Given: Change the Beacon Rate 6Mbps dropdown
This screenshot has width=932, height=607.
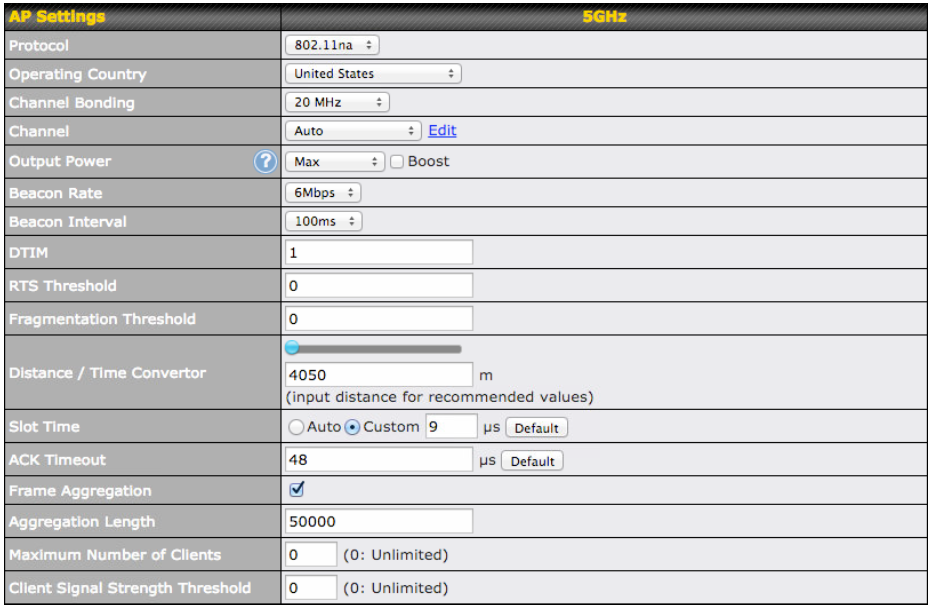Looking at the screenshot, I should 323,193.
